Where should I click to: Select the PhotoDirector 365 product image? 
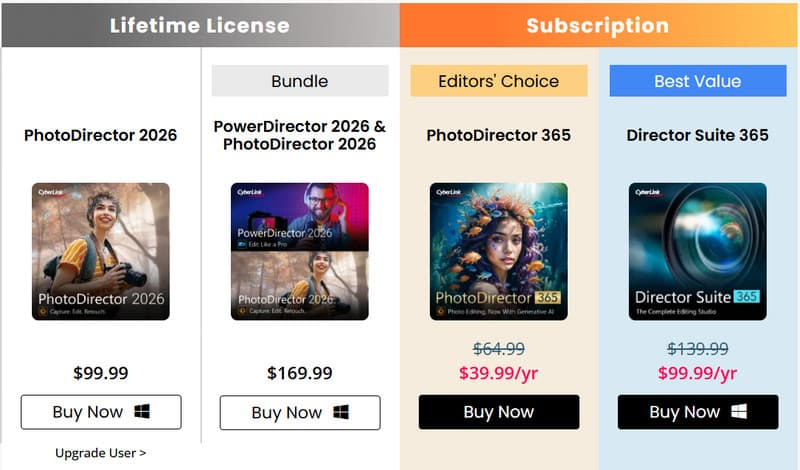499,251
